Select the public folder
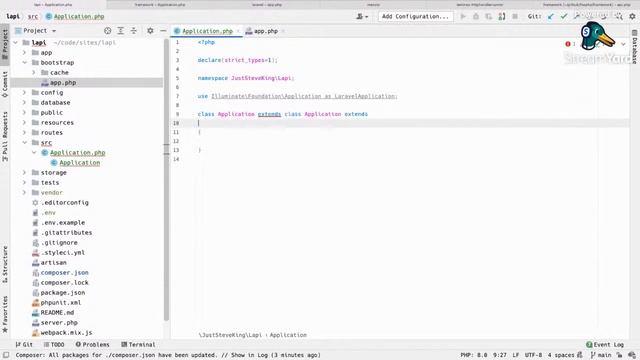The image size is (640, 360). pyautogui.click(x=51, y=113)
